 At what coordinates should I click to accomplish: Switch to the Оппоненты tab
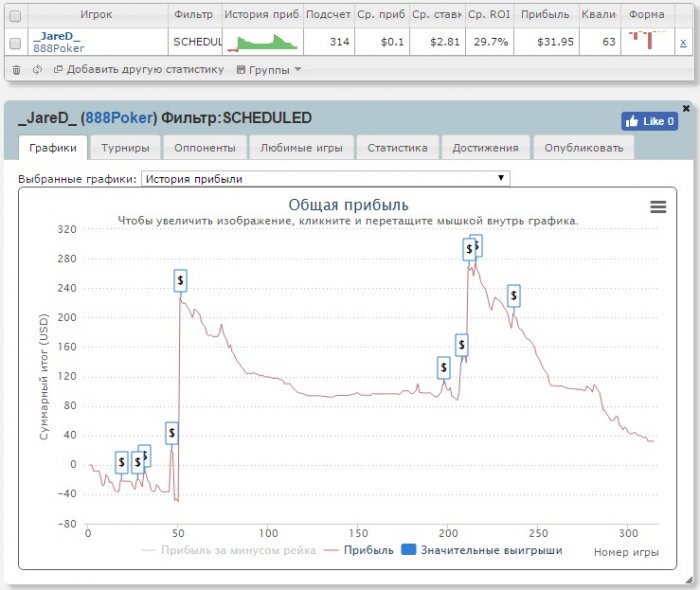205,148
